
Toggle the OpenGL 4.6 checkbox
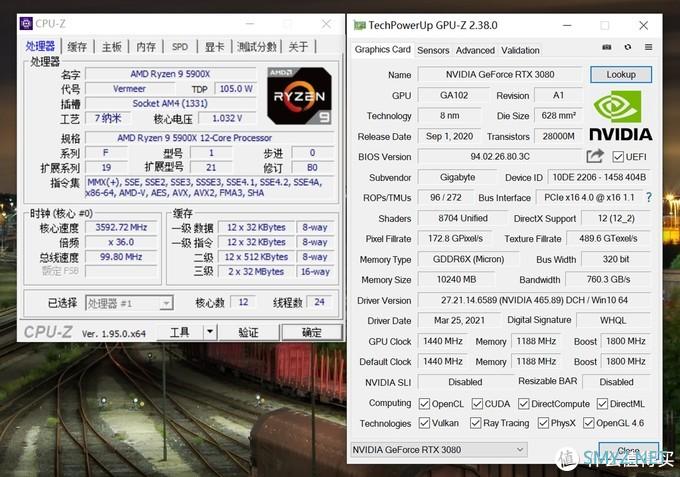[588, 423]
